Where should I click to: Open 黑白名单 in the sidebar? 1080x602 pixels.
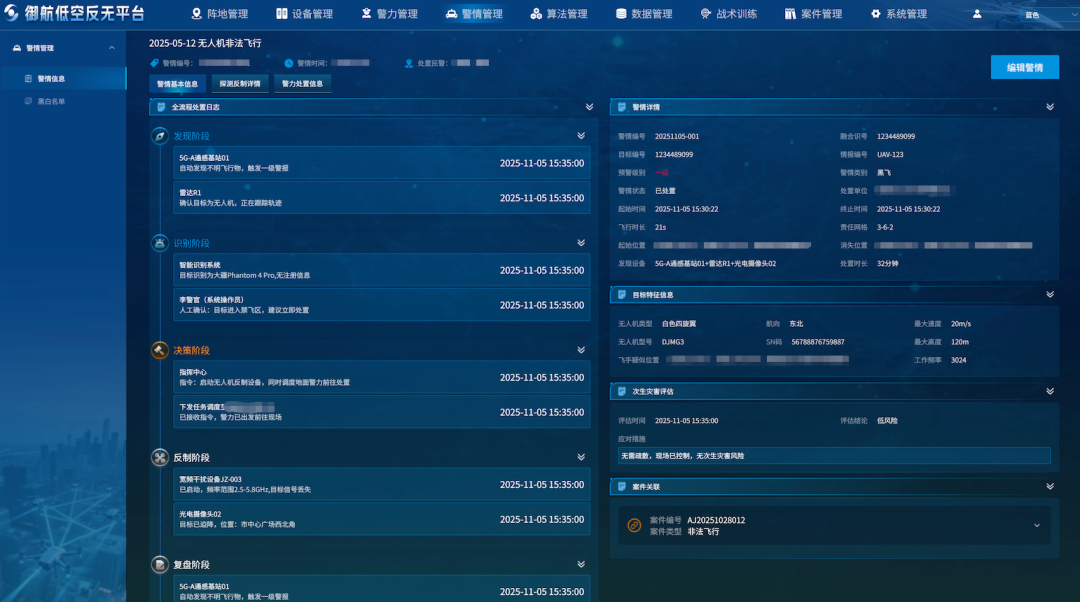(x=51, y=101)
